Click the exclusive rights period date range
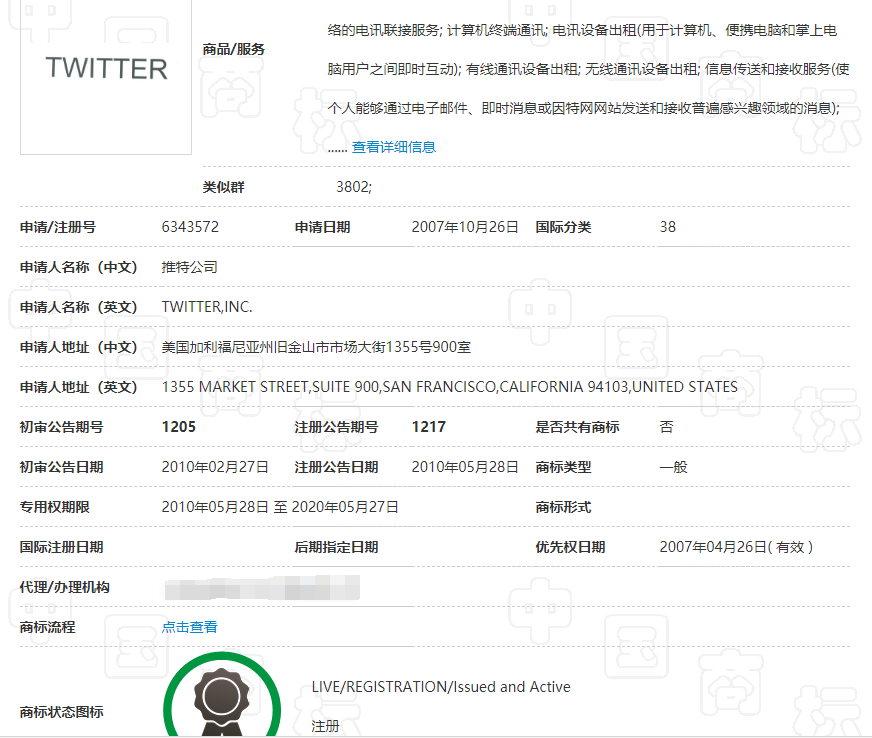Viewport: 872px width, 738px height. click(280, 507)
